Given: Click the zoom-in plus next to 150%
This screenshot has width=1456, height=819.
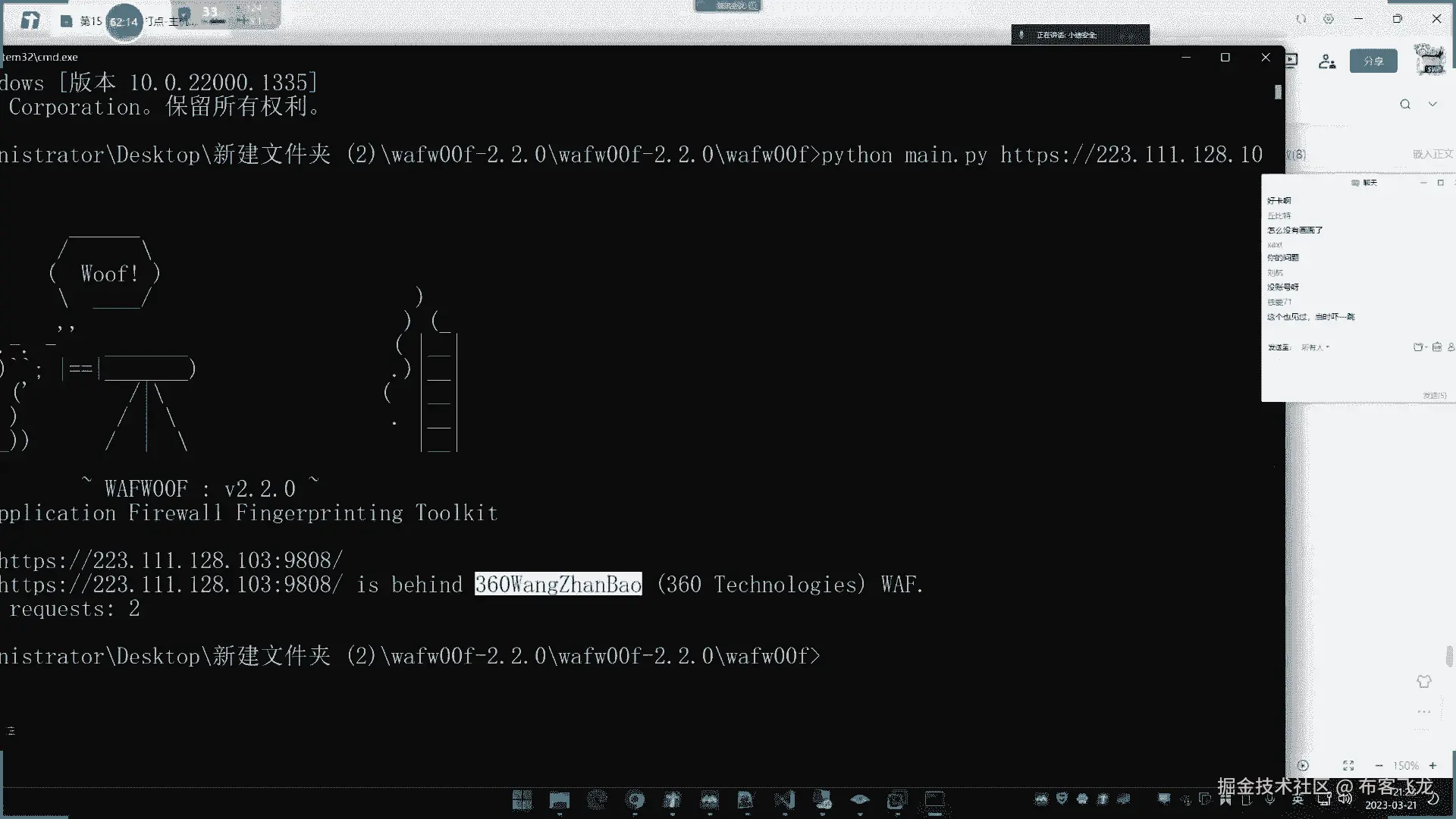Looking at the screenshot, I should coord(1432,766).
